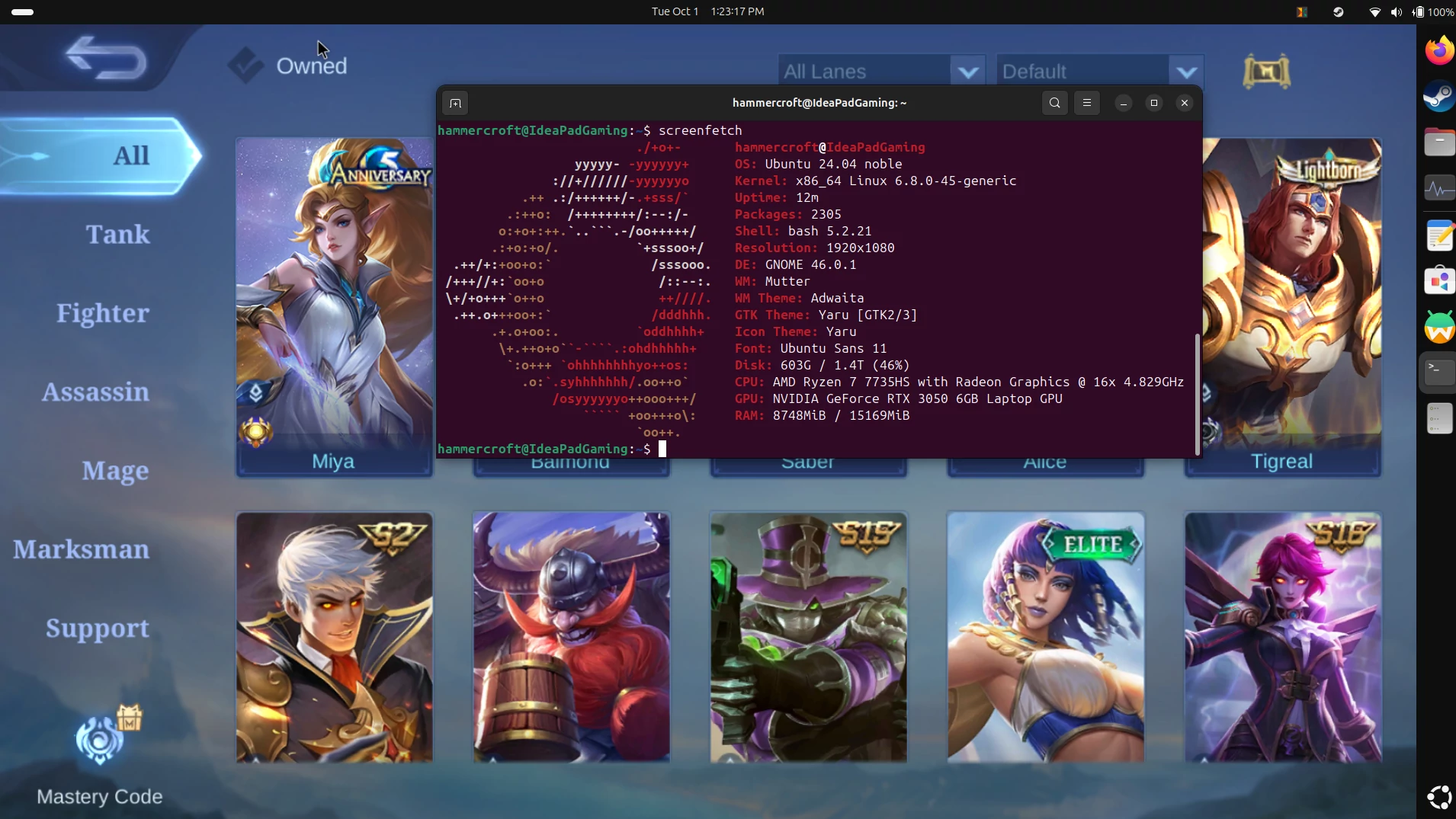Launch Firefox from the dock
The image size is (1456, 819).
(1439, 50)
